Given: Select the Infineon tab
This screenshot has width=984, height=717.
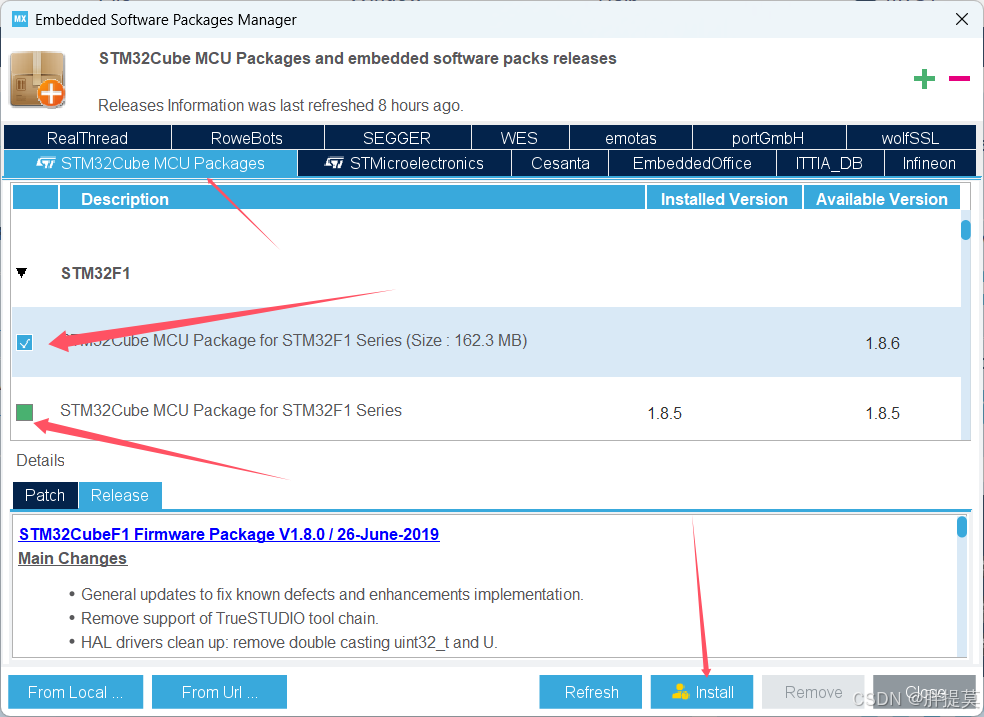Looking at the screenshot, I should tap(929, 163).
